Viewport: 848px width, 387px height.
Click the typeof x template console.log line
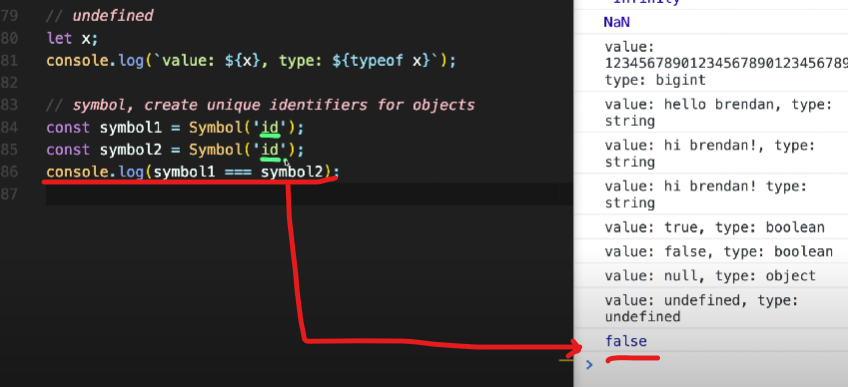pos(251,61)
